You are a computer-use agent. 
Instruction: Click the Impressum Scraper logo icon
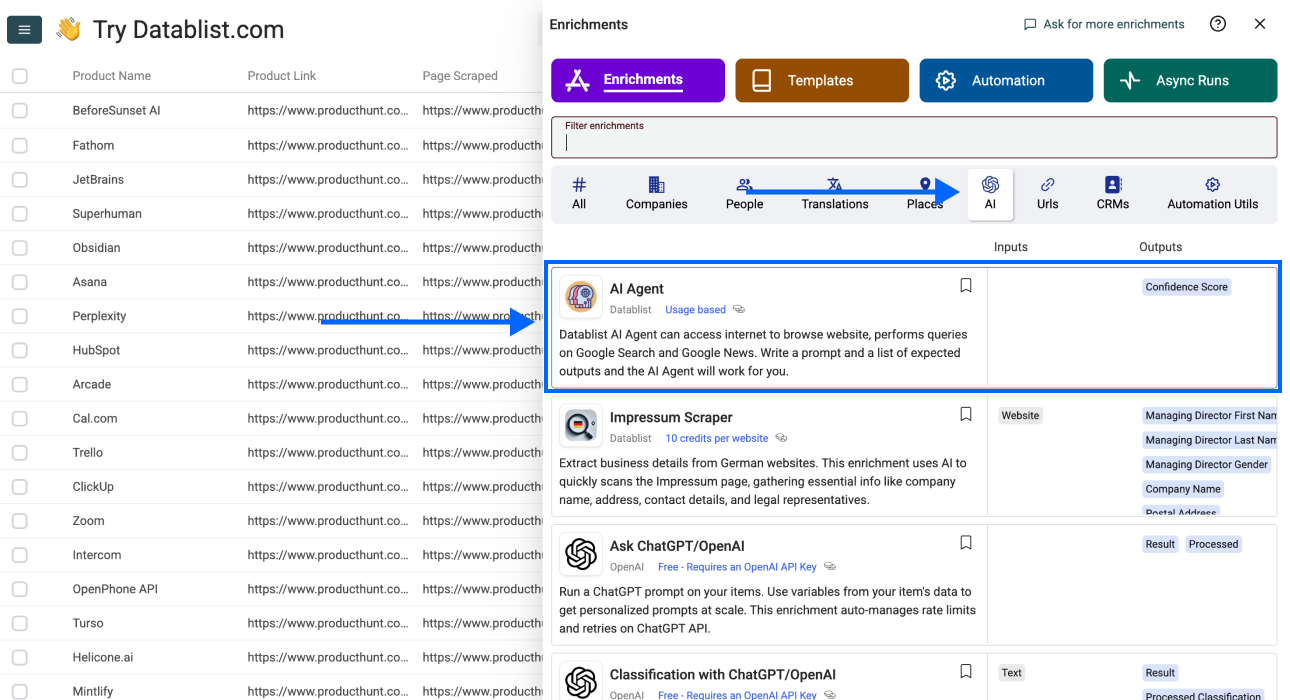(581, 426)
